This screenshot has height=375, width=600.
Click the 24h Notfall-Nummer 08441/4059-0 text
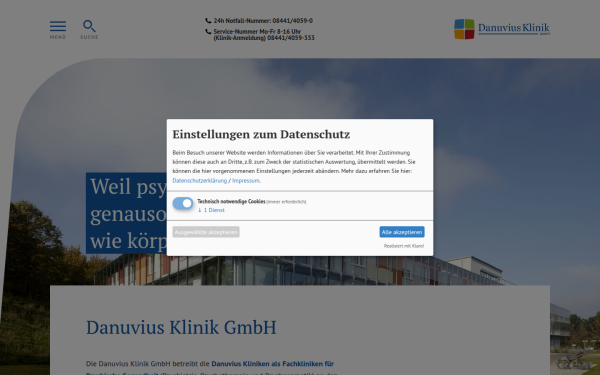click(263, 21)
